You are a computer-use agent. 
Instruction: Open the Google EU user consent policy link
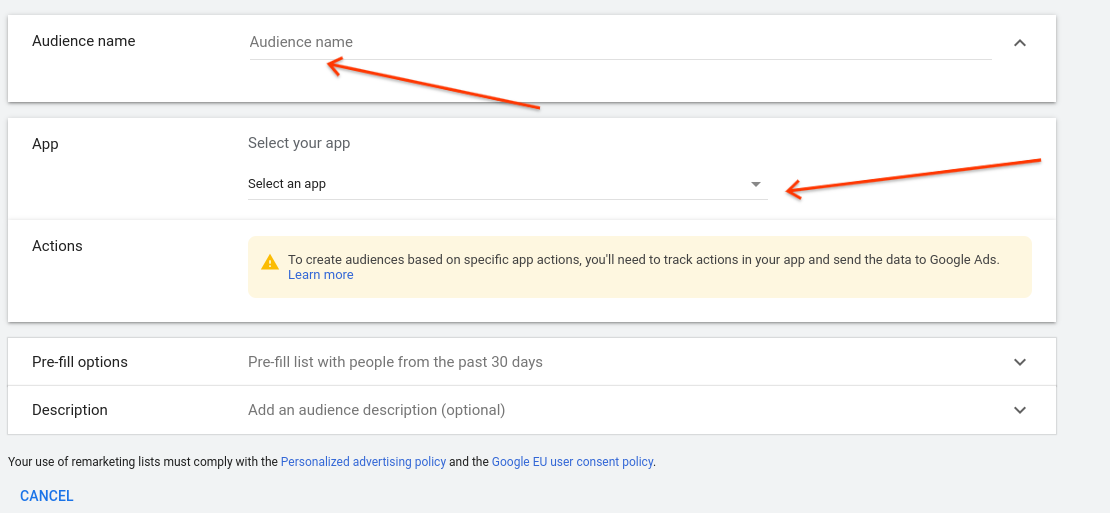pos(572,462)
